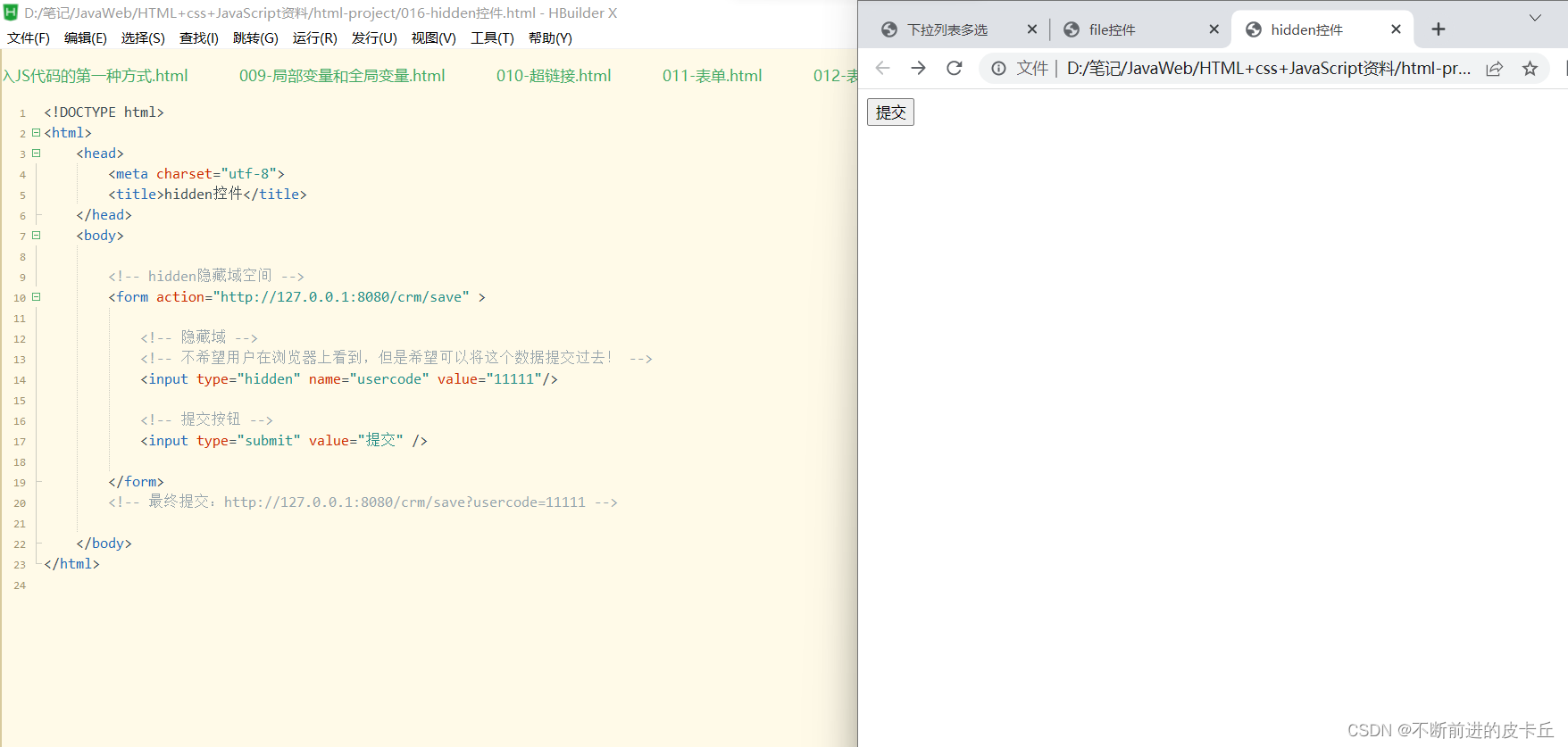Open the tab search chevron
Image resolution: width=1568 pixels, height=747 pixels.
(x=1535, y=17)
